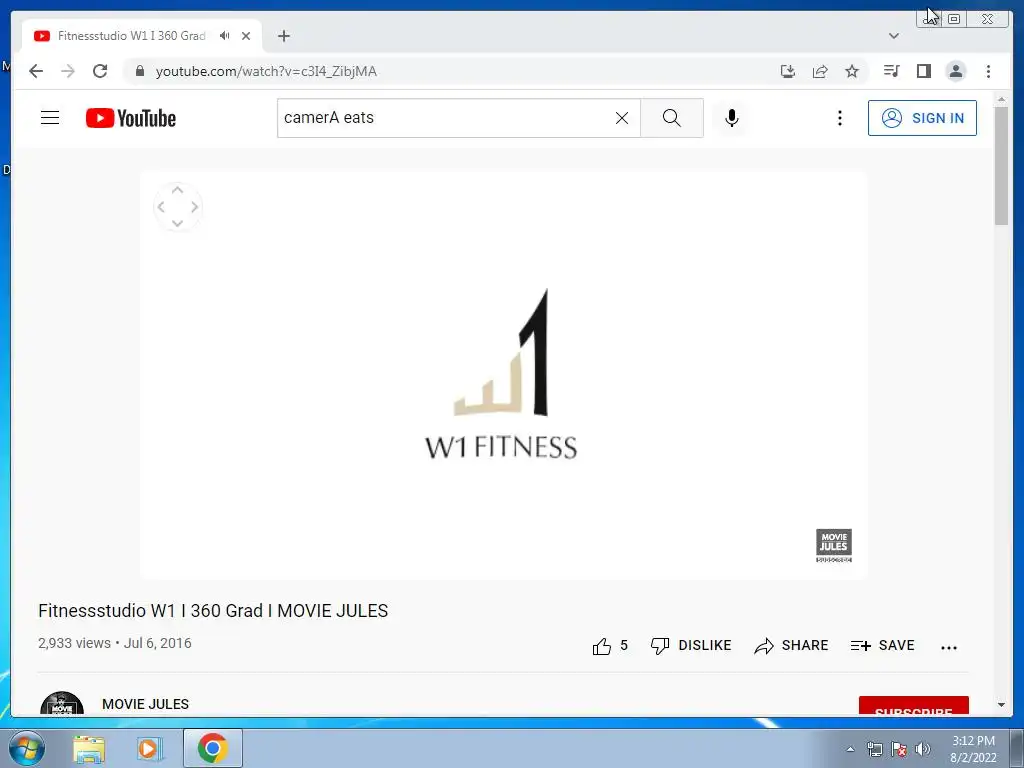Click the DISLIKE button
This screenshot has width=1024, height=768.
pos(691,646)
